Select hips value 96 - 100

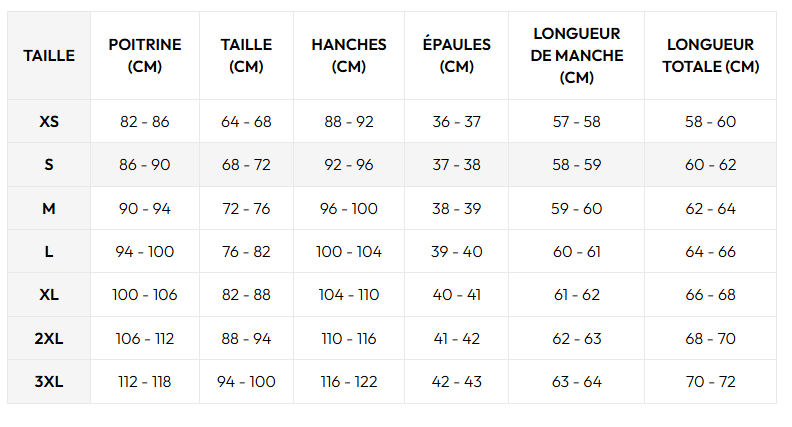(349, 209)
